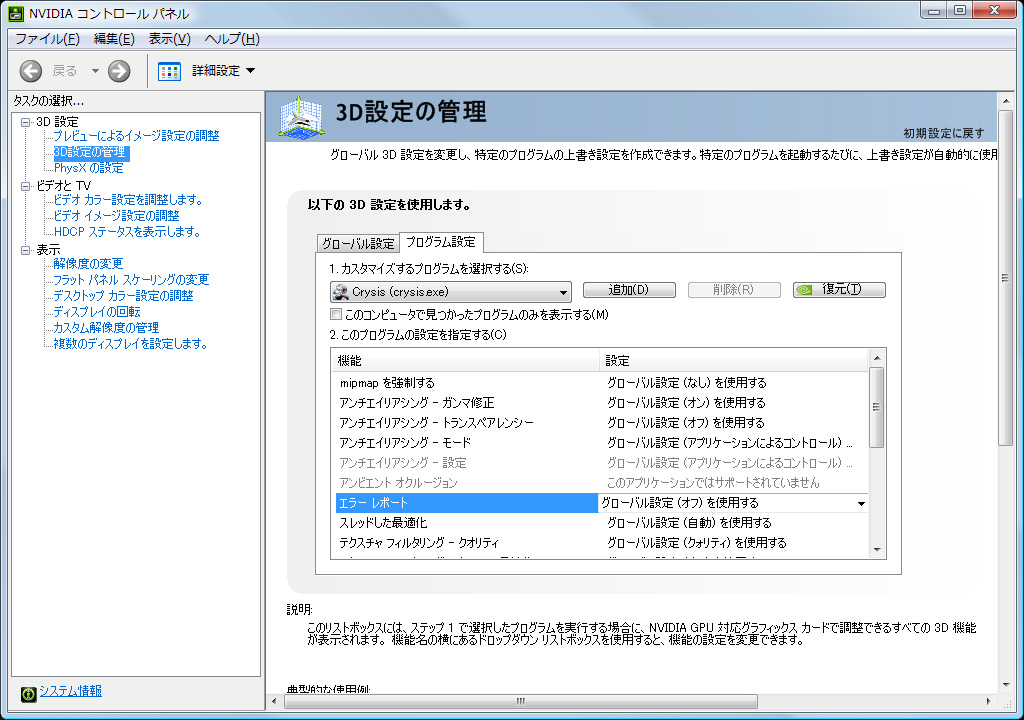Click the 詳細設定 view grid icon

(x=169, y=71)
